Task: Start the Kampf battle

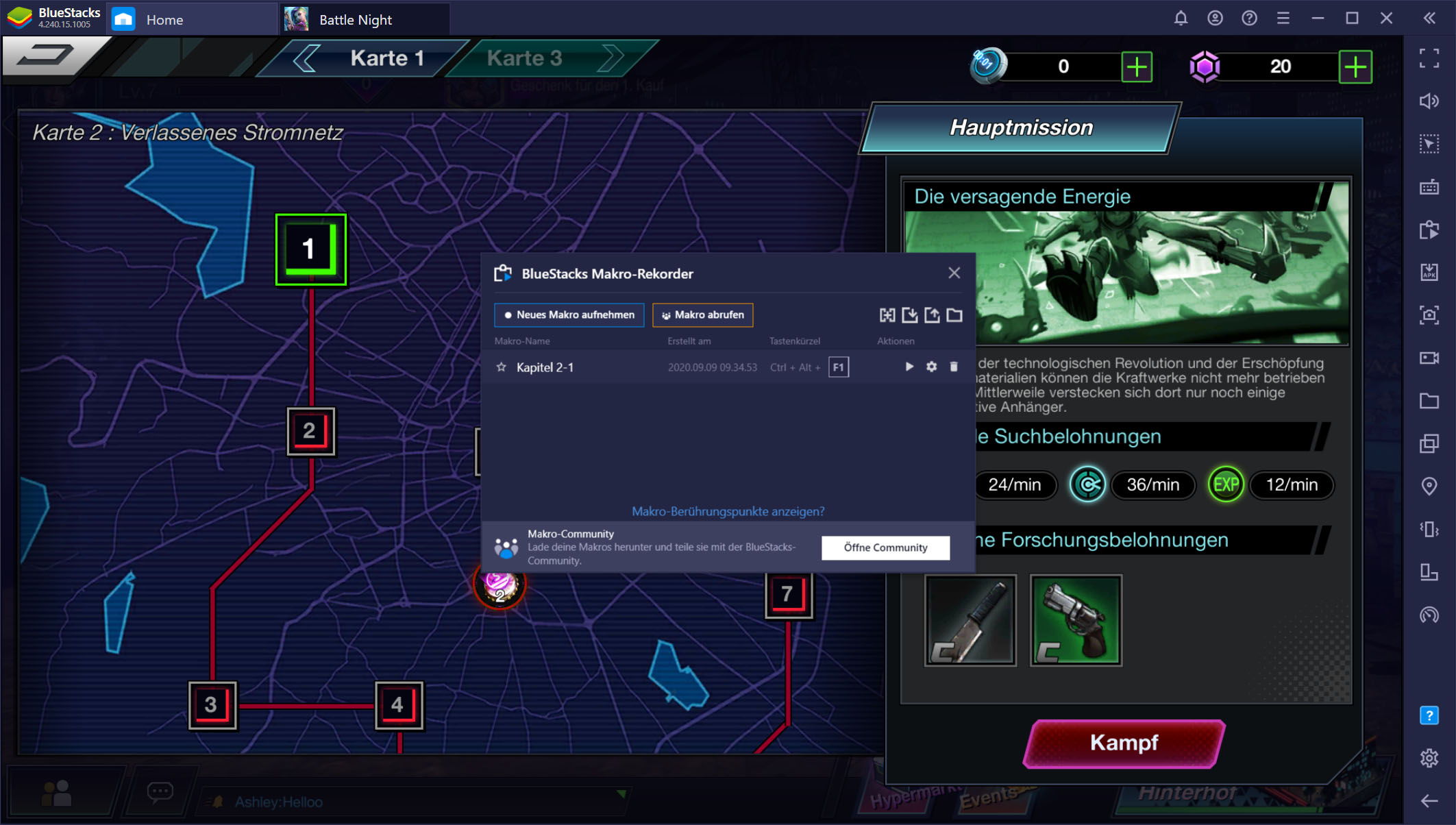Action: click(x=1124, y=743)
